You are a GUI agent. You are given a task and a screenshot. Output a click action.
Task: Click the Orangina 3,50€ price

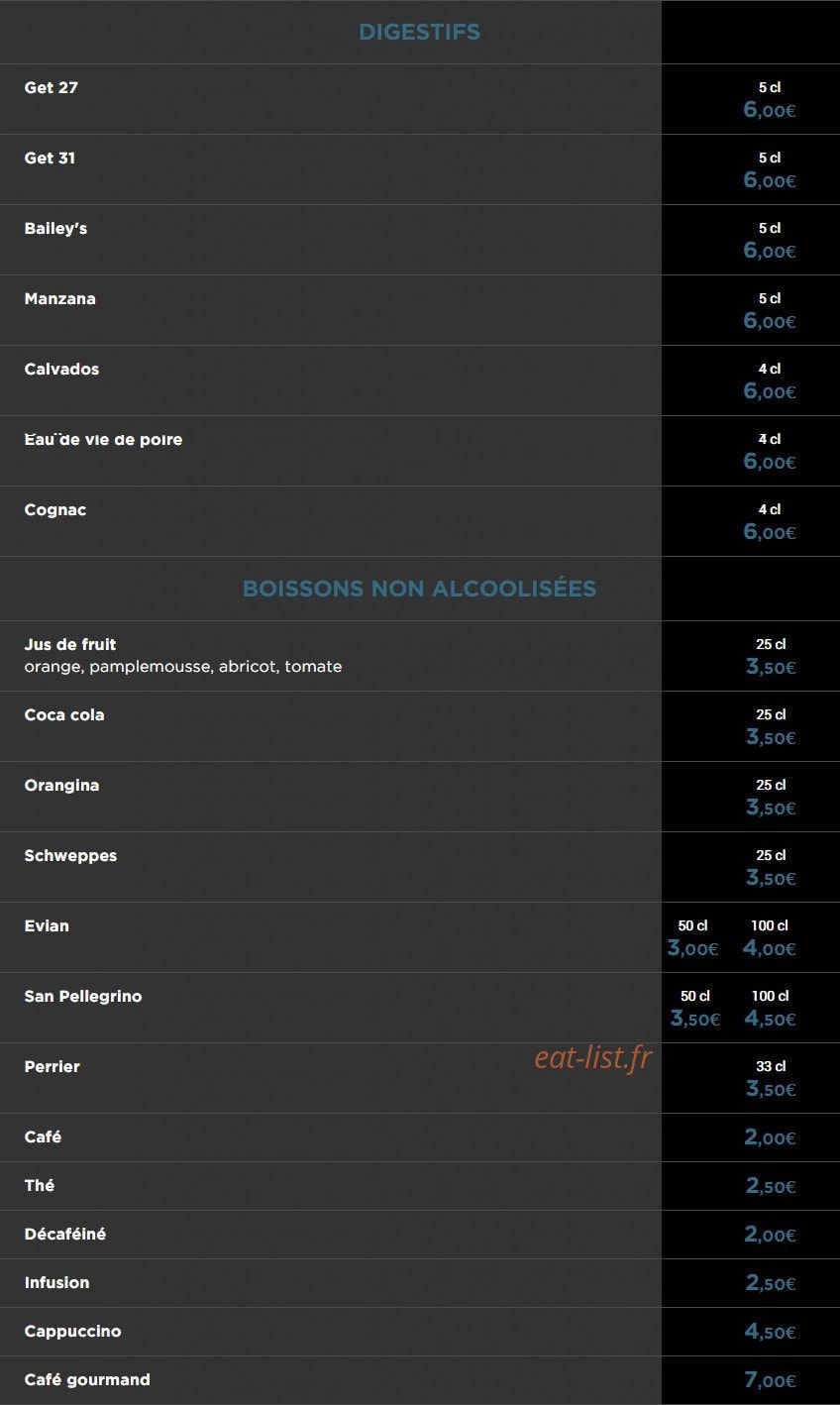[771, 808]
